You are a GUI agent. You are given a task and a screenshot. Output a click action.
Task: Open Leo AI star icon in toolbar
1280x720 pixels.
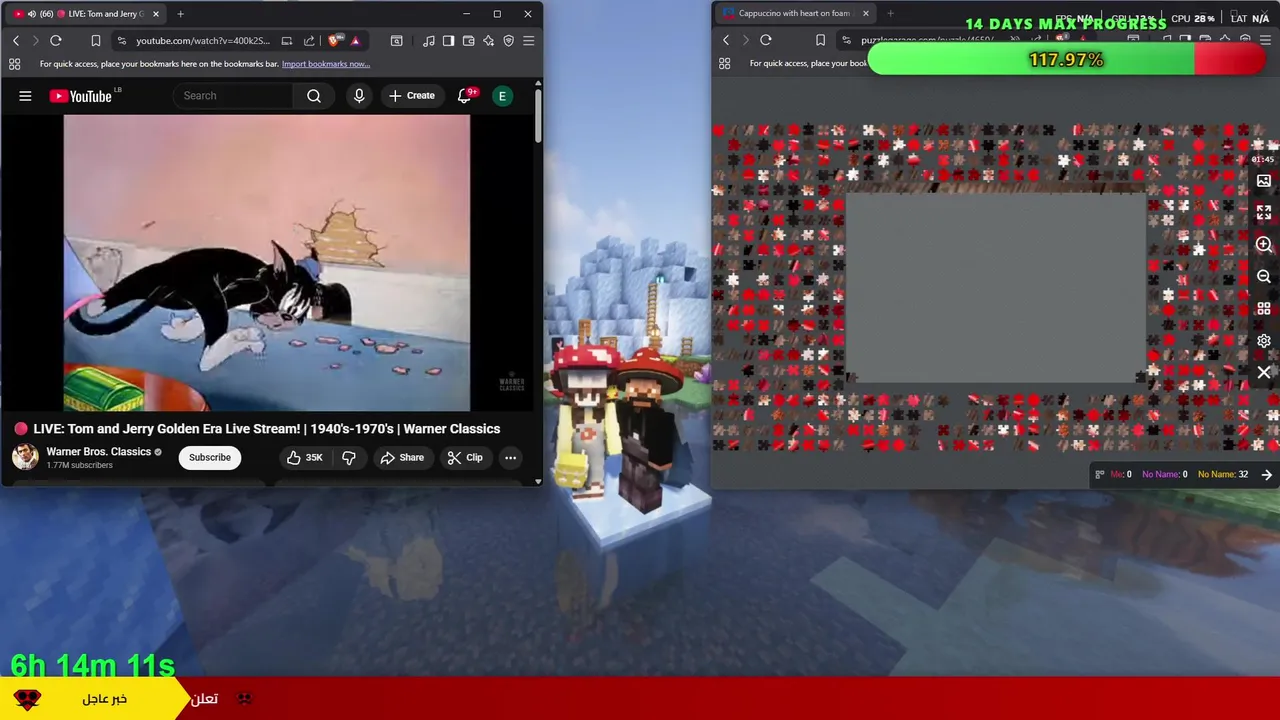489,41
